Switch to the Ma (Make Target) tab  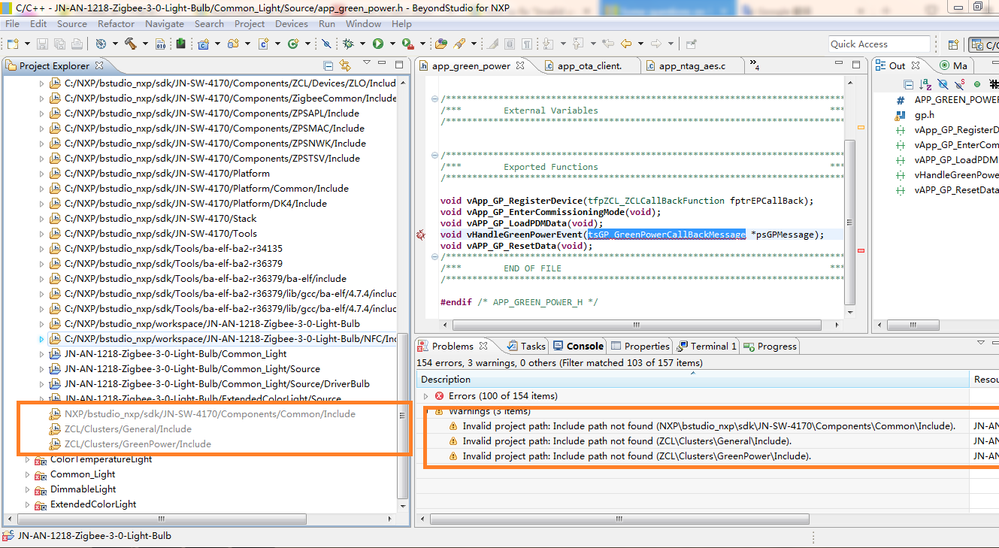coord(953,66)
